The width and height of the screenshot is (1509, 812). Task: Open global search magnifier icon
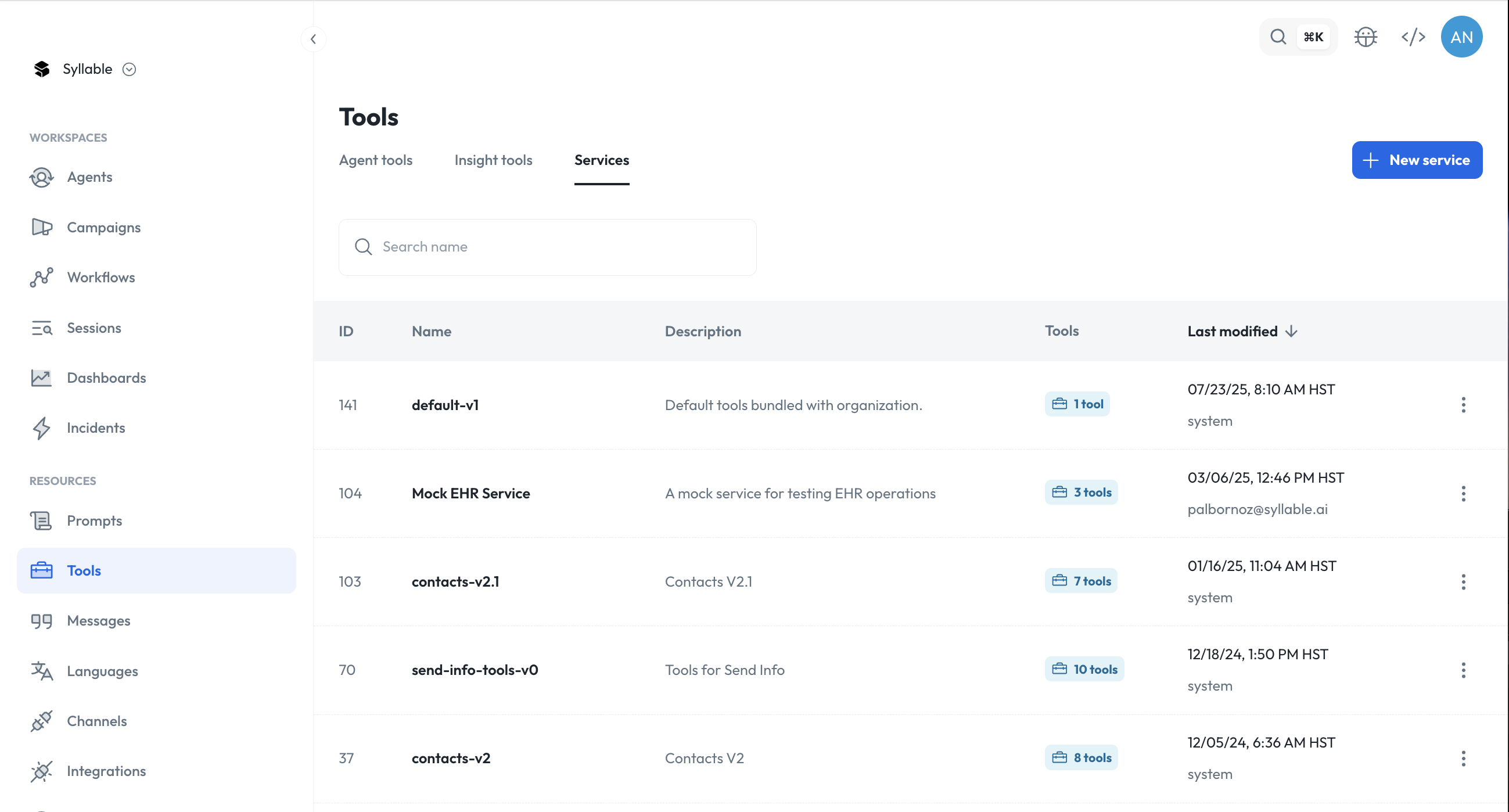click(x=1278, y=37)
